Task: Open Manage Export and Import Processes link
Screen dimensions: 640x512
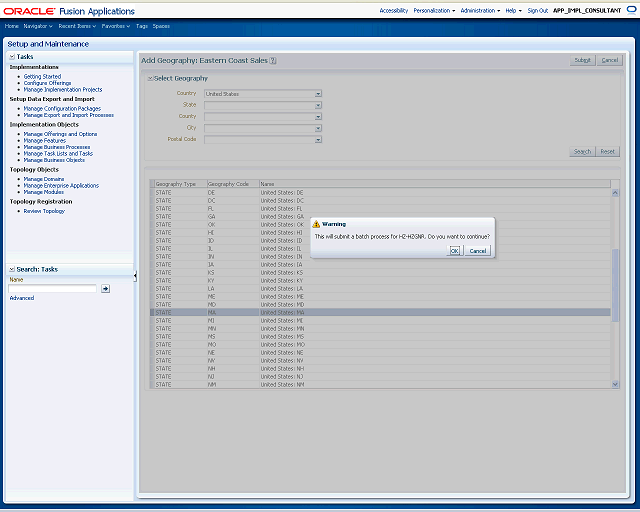Action: pyautogui.click(x=69, y=115)
